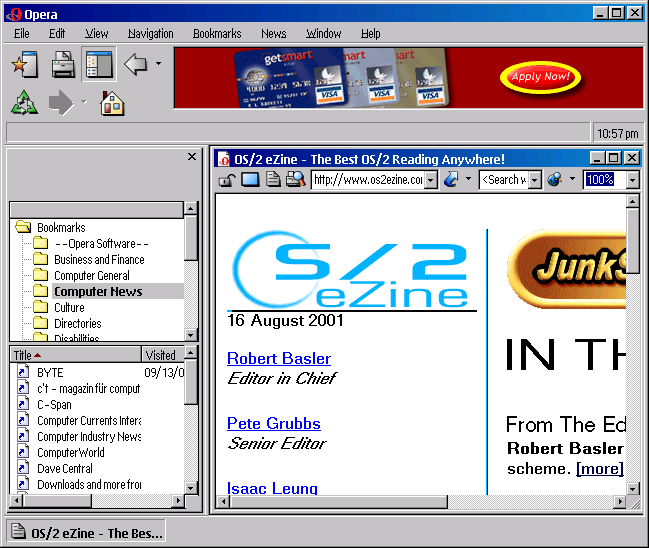The width and height of the screenshot is (649, 548).
Task: Open the Computer Currents Interactive bookmark
Action: [89, 421]
